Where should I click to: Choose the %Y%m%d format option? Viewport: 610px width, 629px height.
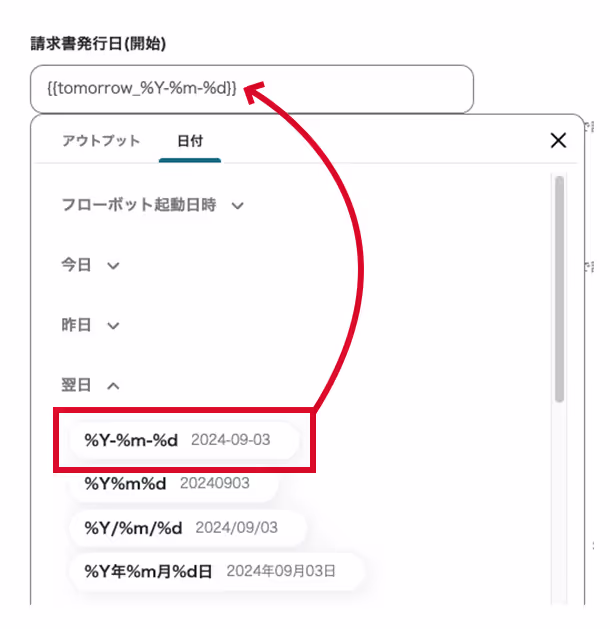click(174, 483)
